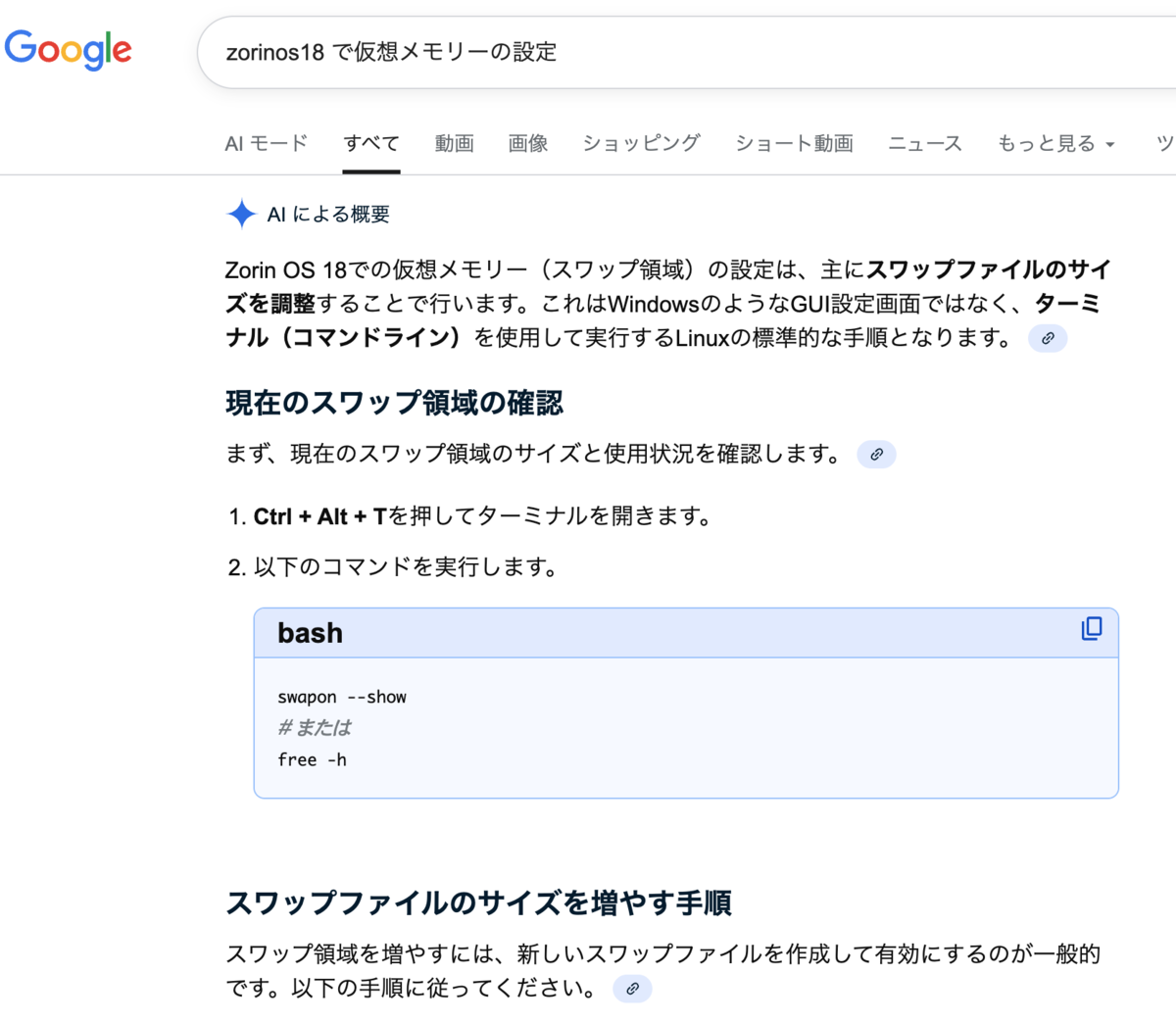Viewport: 1176px width, 1022px height.
Task: Expand the もっと見る dropdown
Action: [1055, 144]
